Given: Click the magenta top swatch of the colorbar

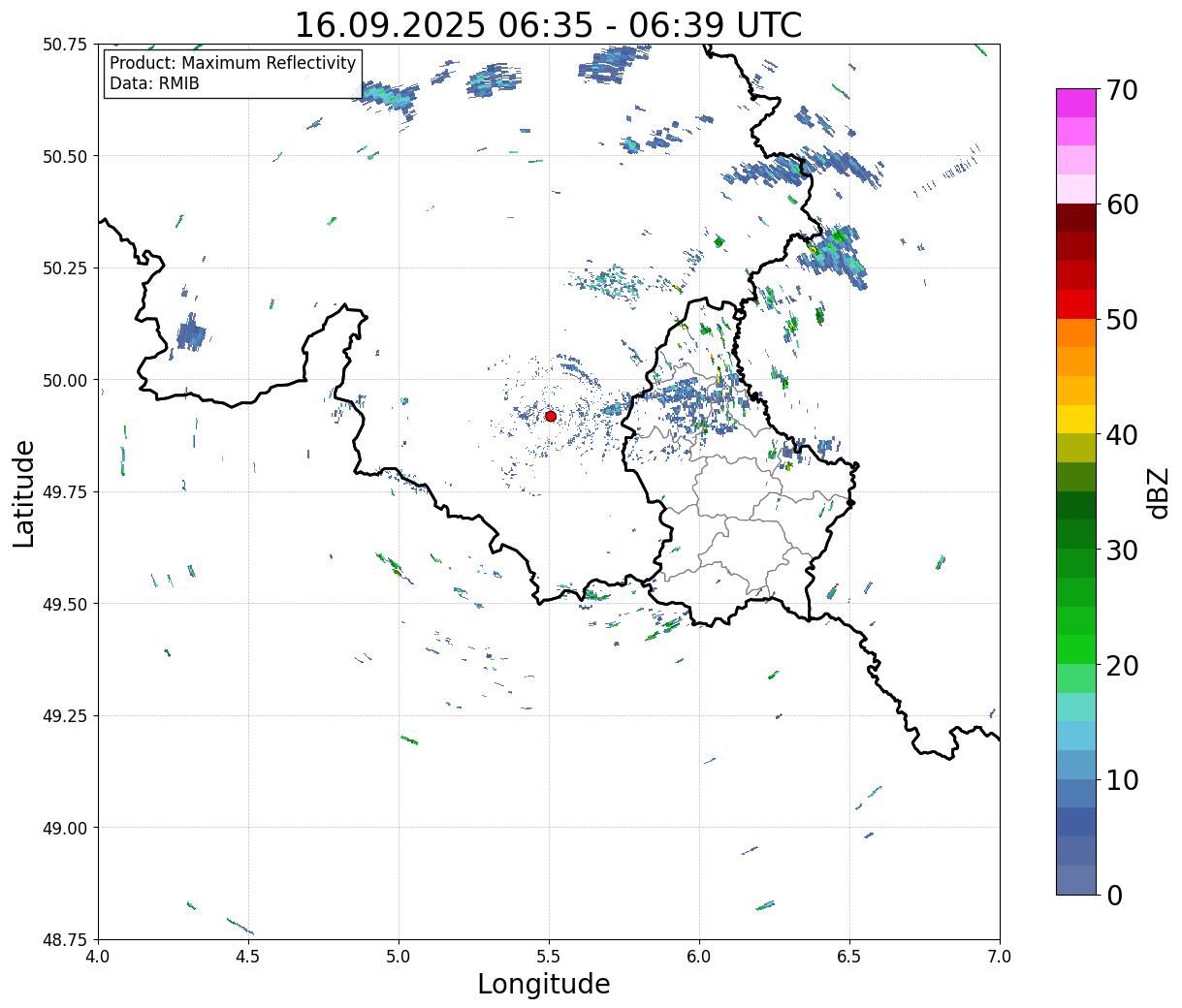Looking at the screenshot, I should pyautogui.click(x=1076, y=103).
